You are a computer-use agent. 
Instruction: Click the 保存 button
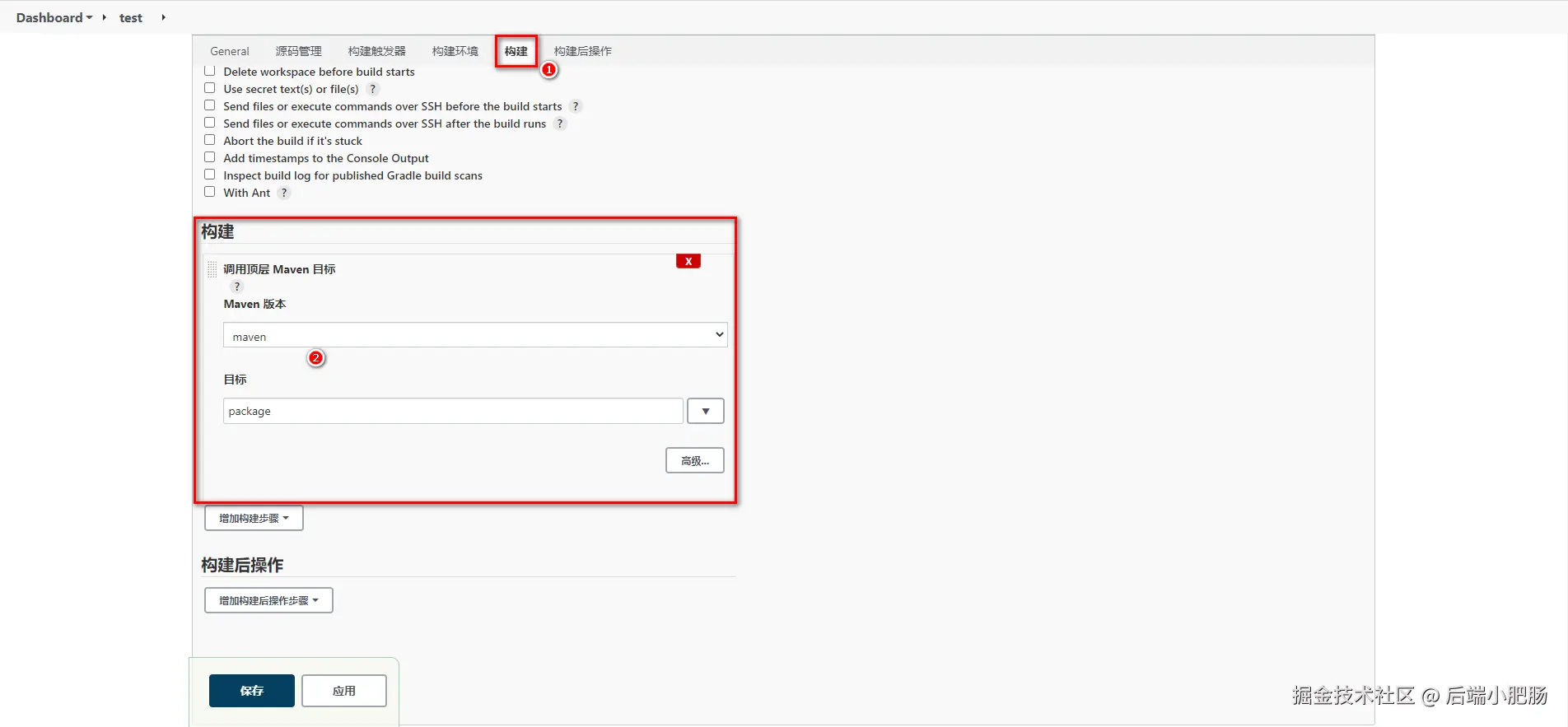[252, 691]
